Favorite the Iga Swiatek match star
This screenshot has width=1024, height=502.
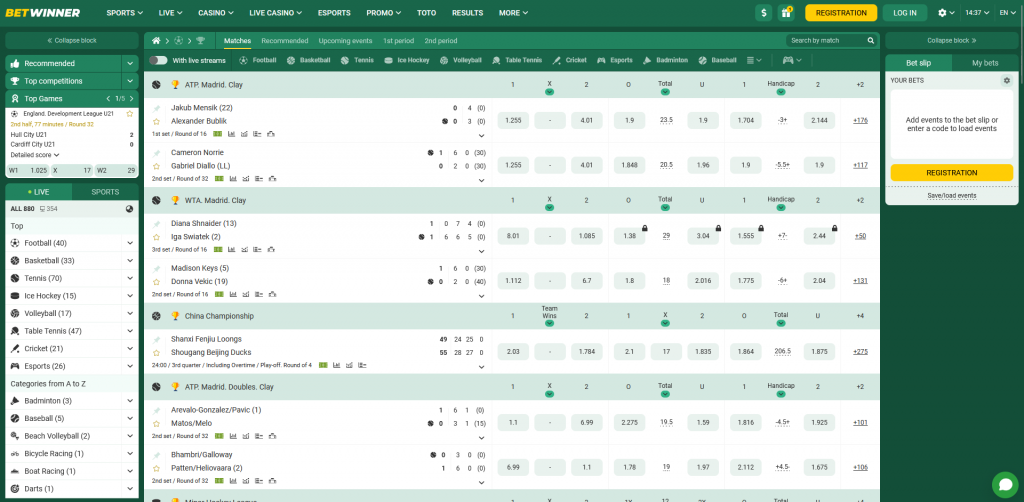click(156, 237)
